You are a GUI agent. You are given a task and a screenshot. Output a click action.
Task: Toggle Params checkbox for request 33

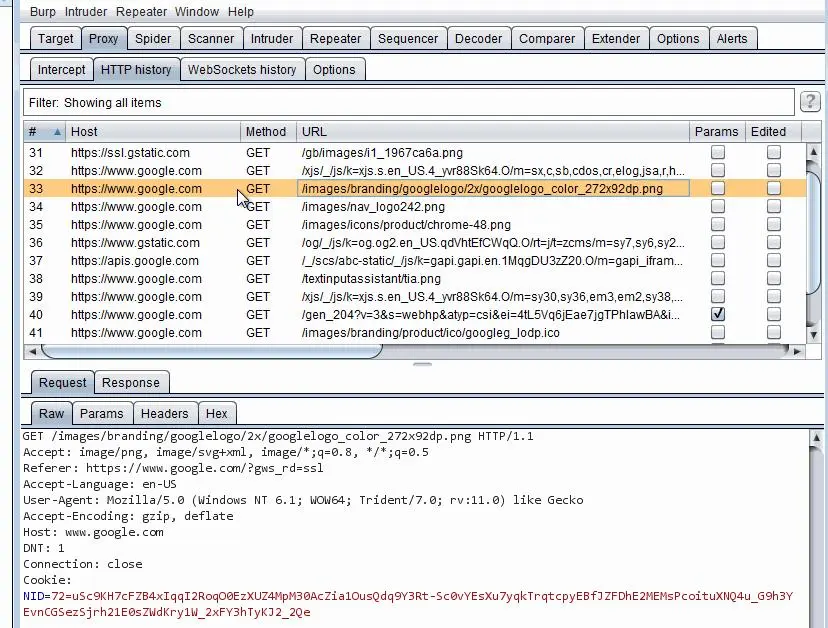point(718,189)
